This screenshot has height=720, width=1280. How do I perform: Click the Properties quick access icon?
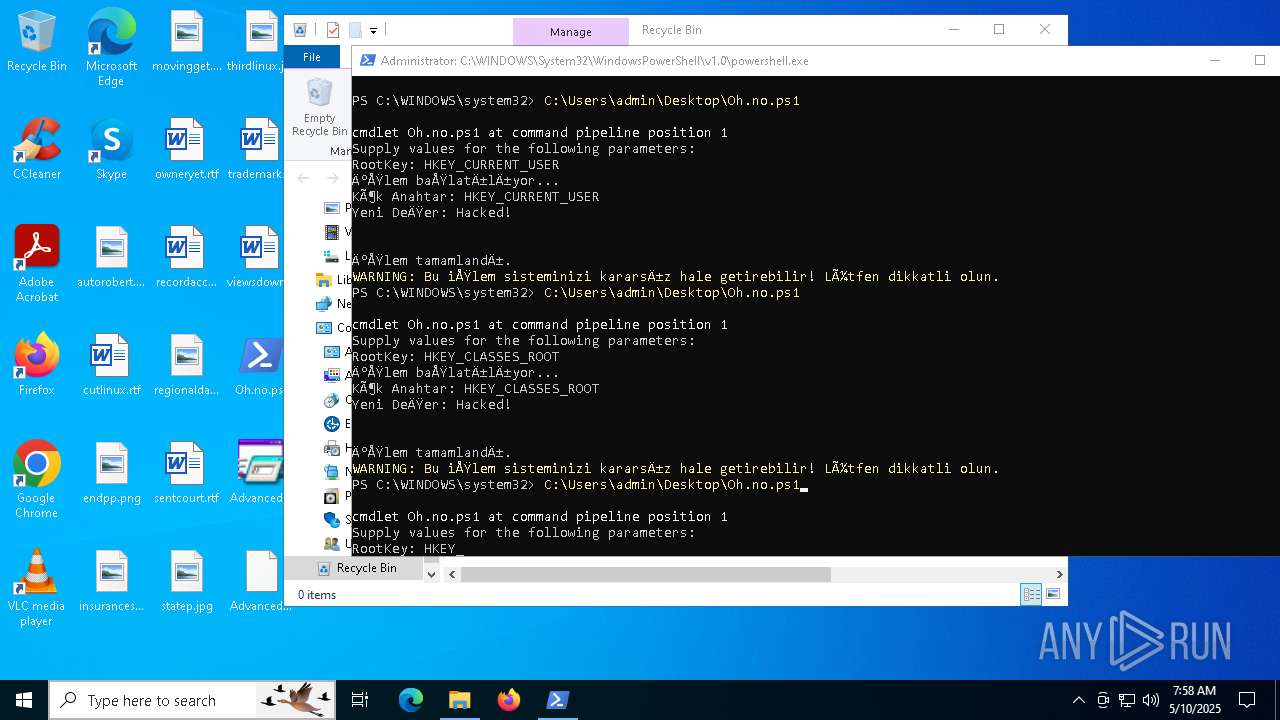tap(333, 30)
